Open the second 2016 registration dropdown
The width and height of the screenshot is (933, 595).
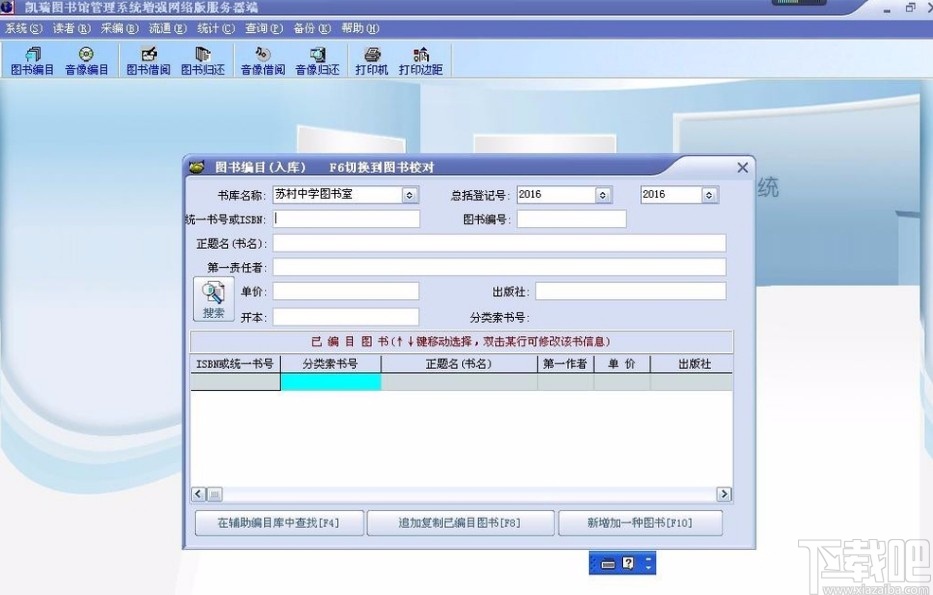(707, 195)
